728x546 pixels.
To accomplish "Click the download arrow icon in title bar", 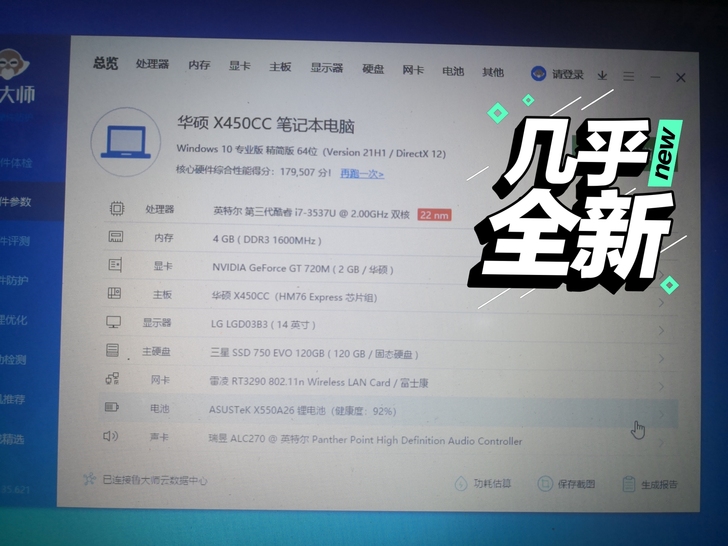I will [x=602, y=75].
